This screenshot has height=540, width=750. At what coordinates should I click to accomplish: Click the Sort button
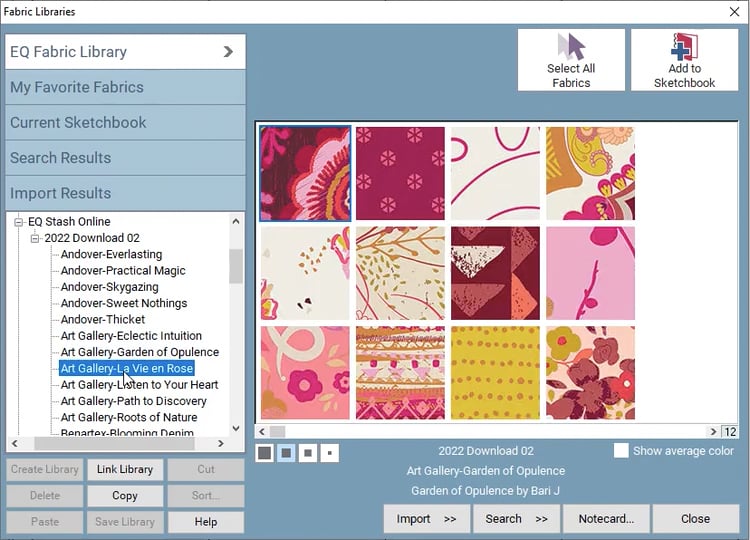pos(206,496)
